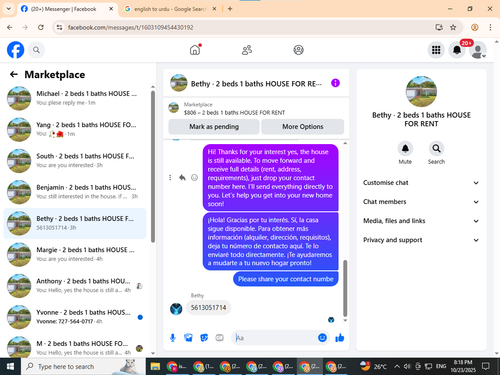Image resolution: width=500 pixels, height=375 pixels.
Task: Open Windows notification center icon
Action: [x=486, y=367]
